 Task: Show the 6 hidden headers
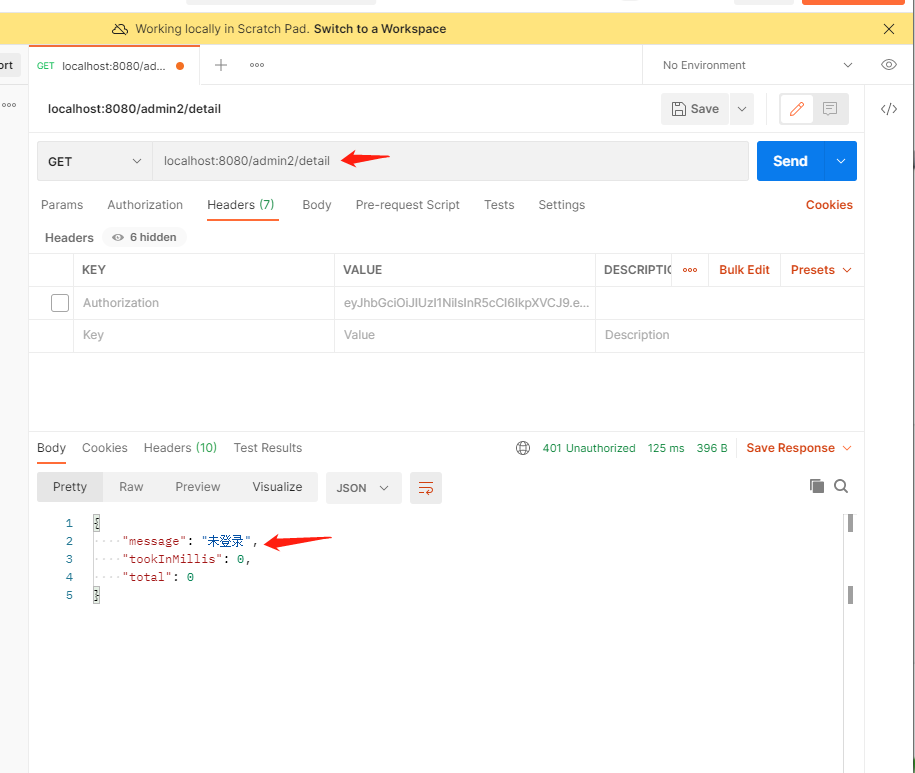(x=145, y=237)
